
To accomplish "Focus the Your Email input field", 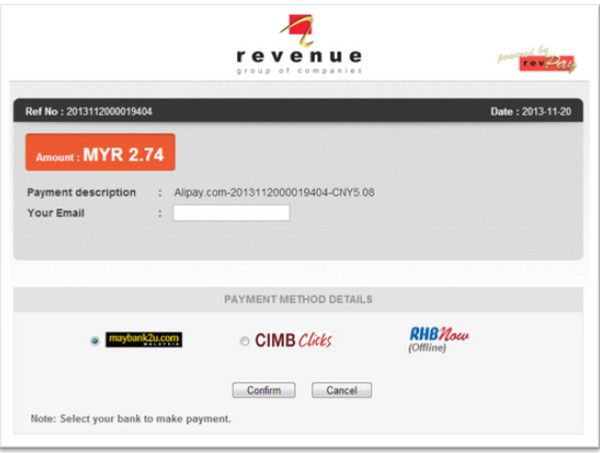I will click(x=231, y=213).
